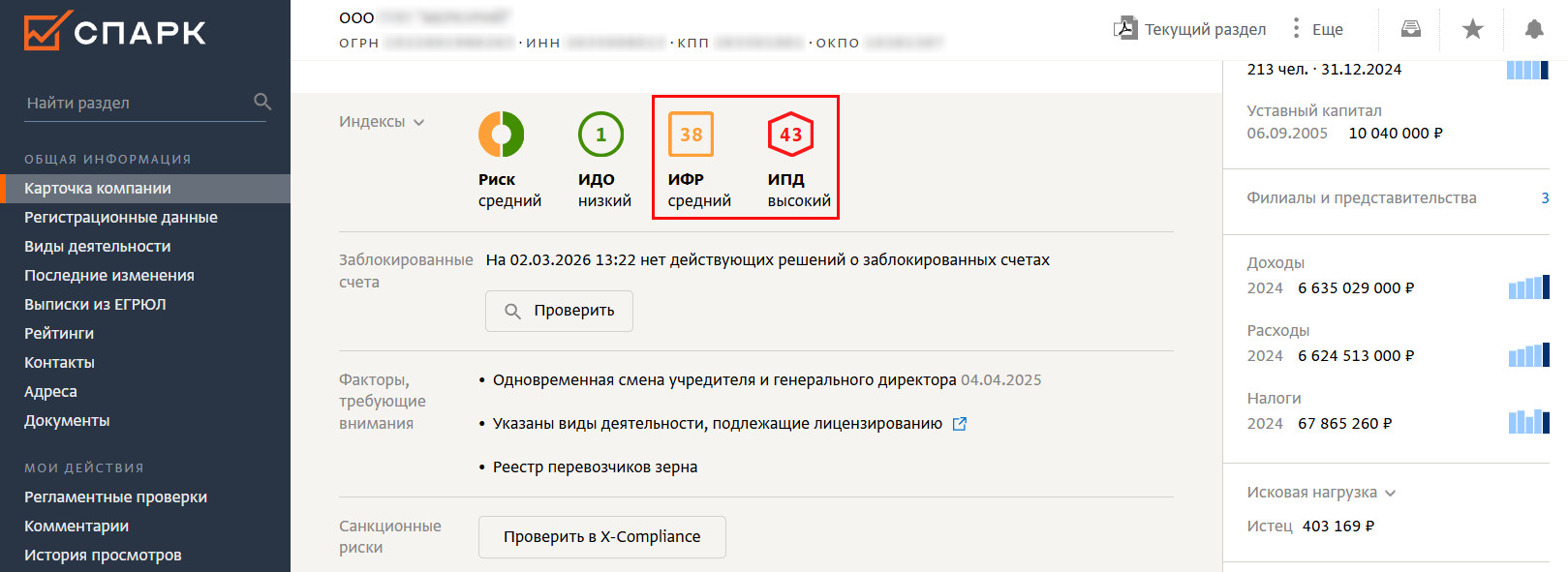Add company to favorites with star icon
The image size is (1568, 572).
1472,29
